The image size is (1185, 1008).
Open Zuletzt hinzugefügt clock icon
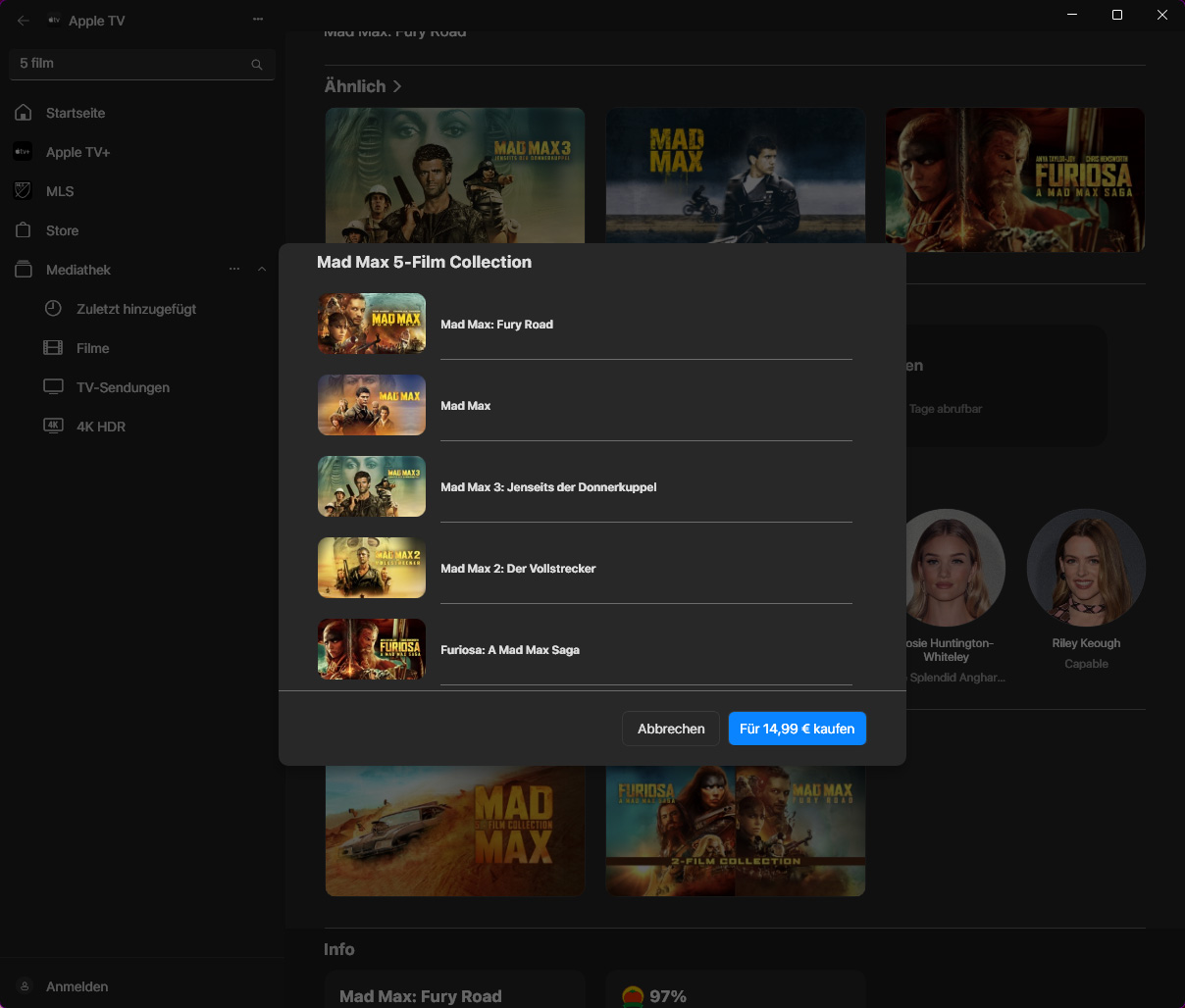(53, 309)
